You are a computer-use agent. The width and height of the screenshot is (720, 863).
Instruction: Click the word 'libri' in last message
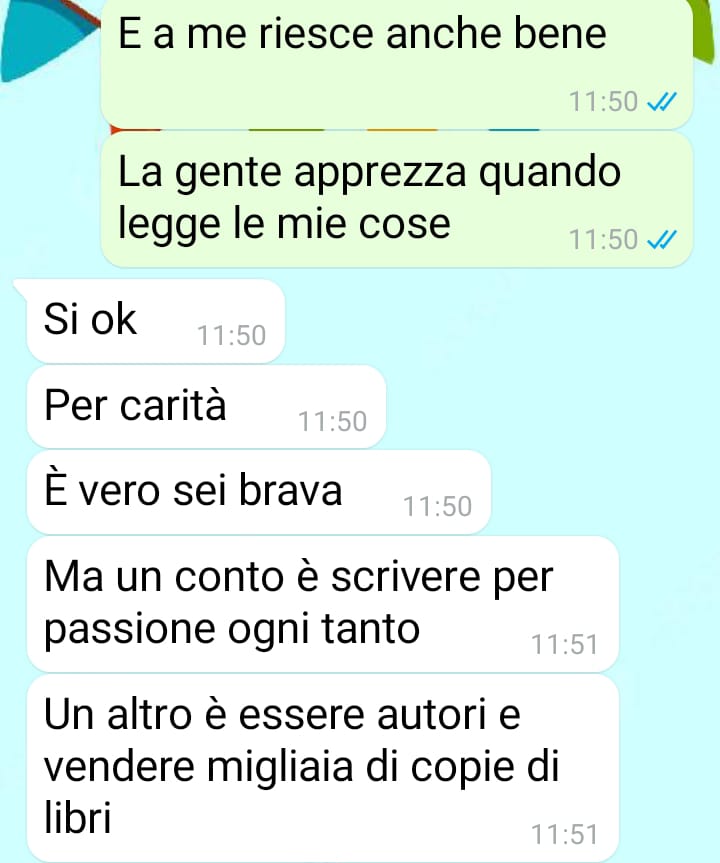pyautogui.click(x=78, y=816)
